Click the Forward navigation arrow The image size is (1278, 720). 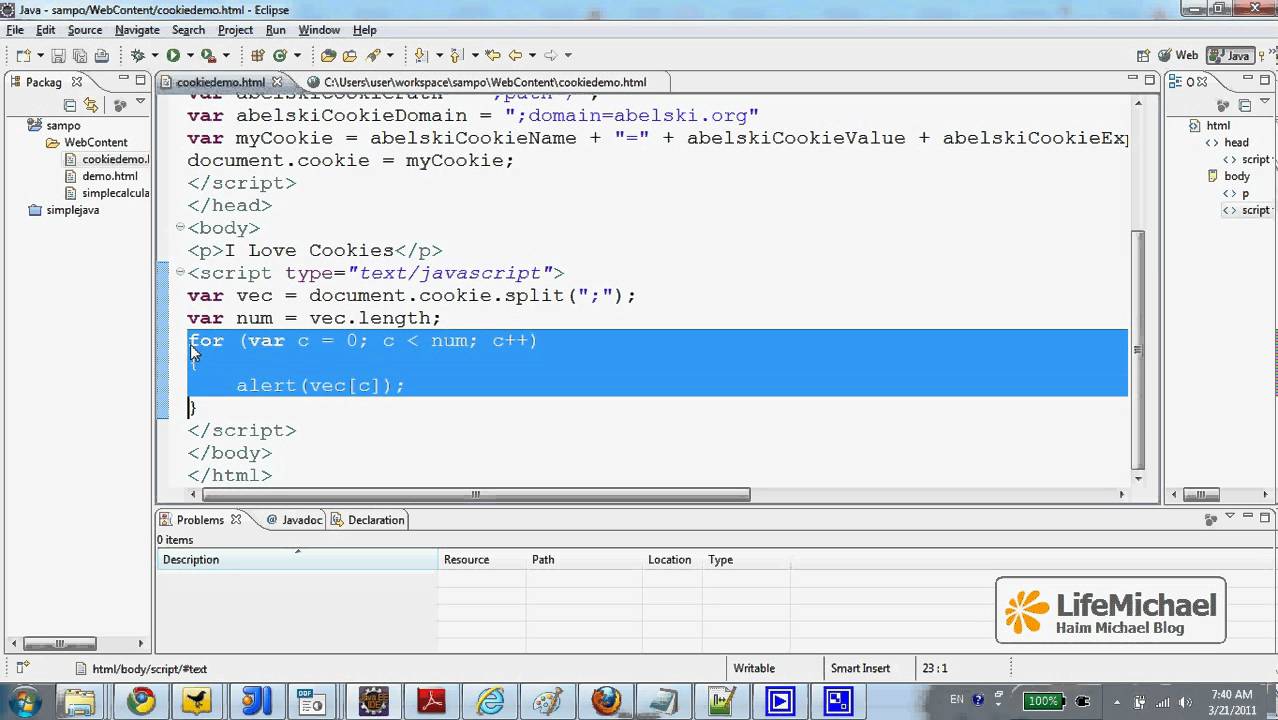550,56
